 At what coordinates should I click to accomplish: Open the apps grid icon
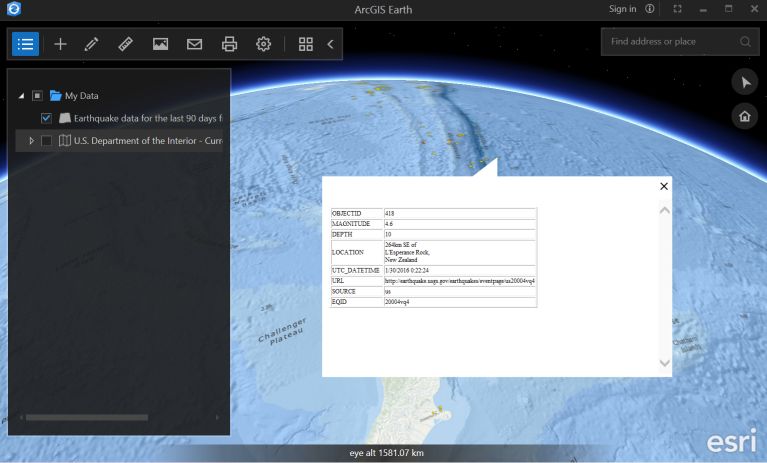(306, 44)
